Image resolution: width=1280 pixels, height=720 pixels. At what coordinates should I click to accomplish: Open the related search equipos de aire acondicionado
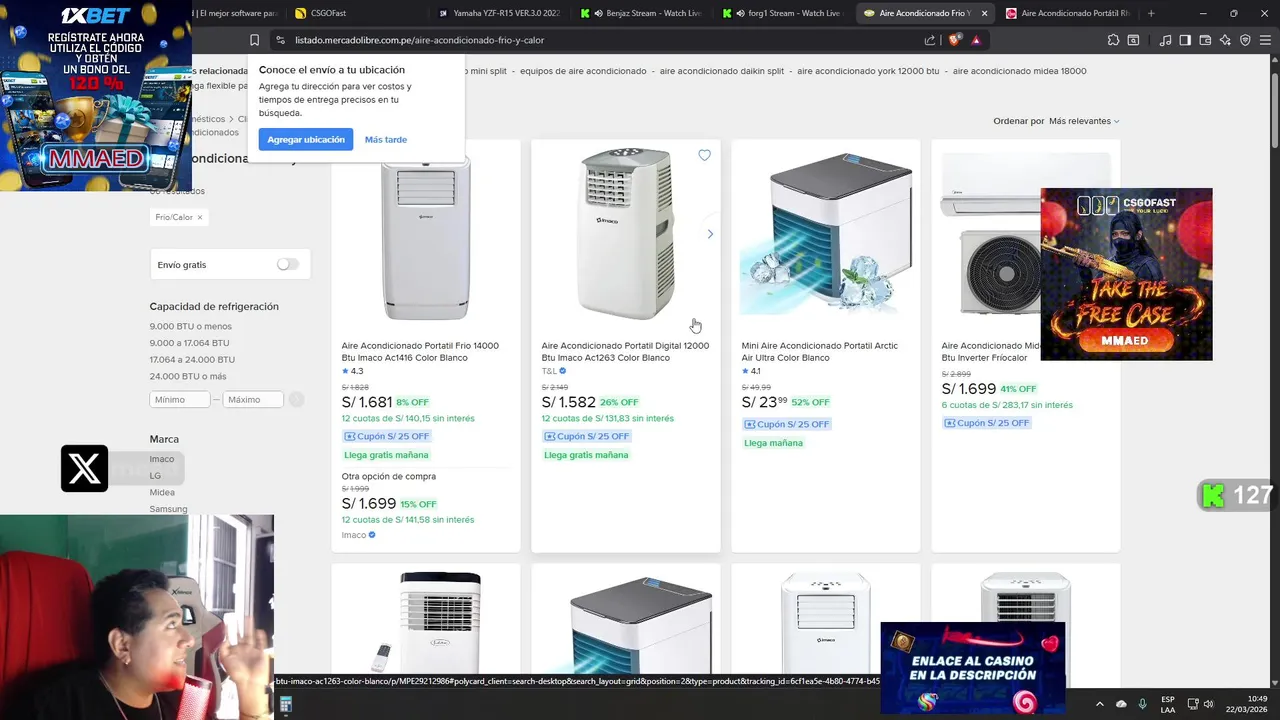click(x=584, y=71)
